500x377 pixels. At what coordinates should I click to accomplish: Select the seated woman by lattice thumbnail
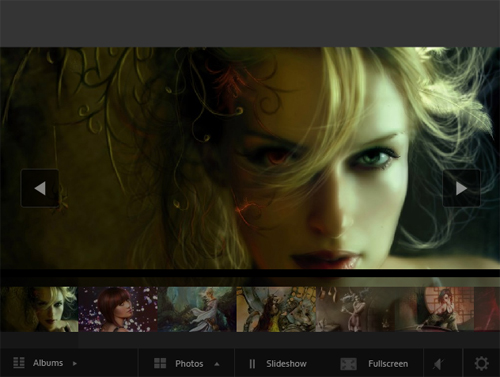(x=434, y=309)
